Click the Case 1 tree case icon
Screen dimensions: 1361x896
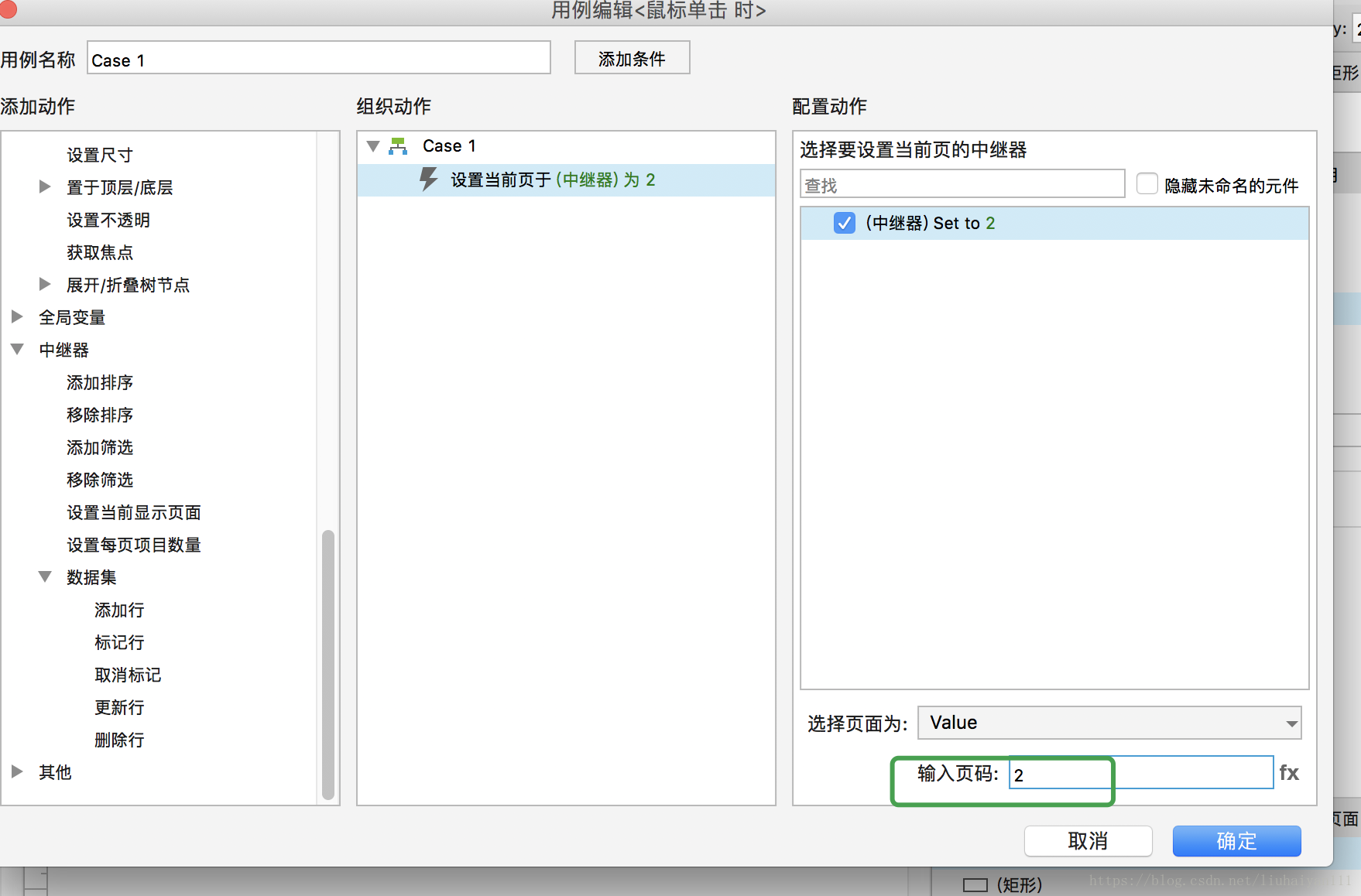coord(398,145)
